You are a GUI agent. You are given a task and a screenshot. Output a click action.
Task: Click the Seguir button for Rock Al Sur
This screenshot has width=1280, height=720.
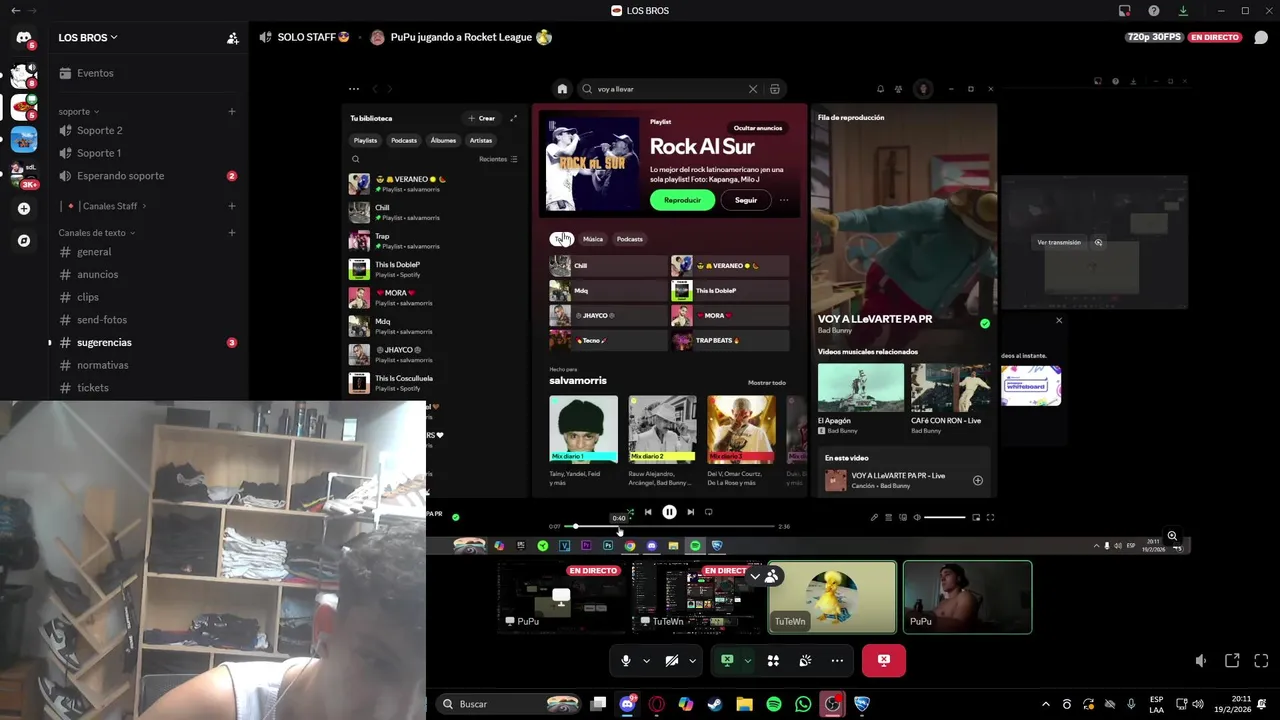(x=746, y=200)
